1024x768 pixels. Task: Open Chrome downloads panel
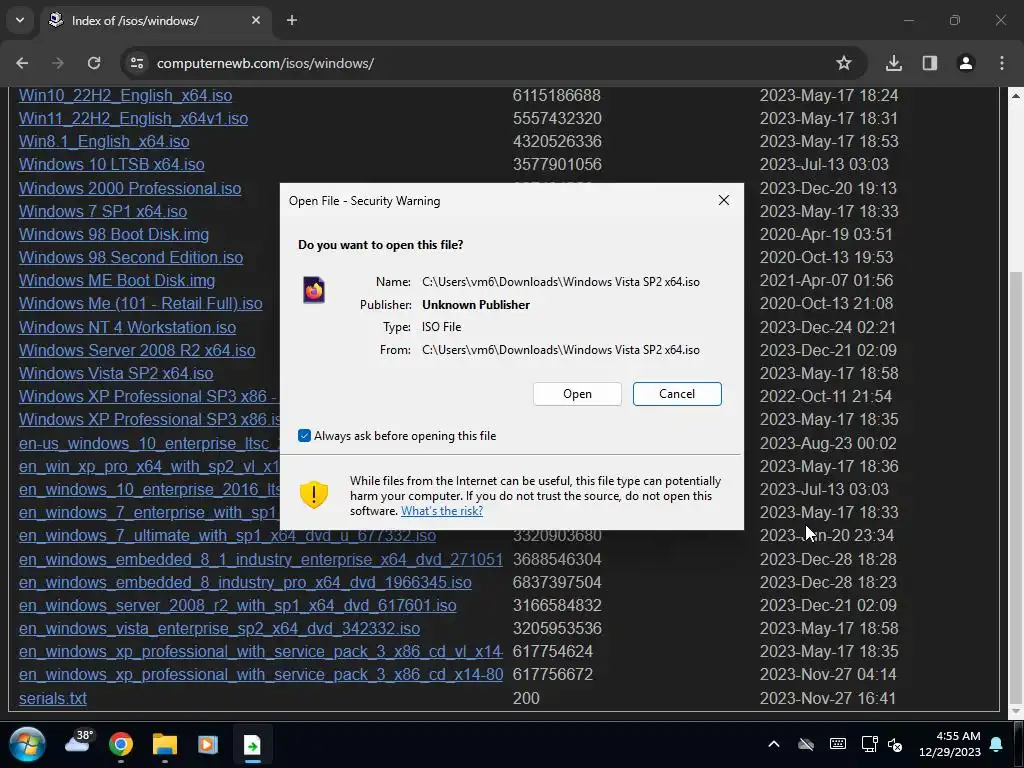click(894, 63)
